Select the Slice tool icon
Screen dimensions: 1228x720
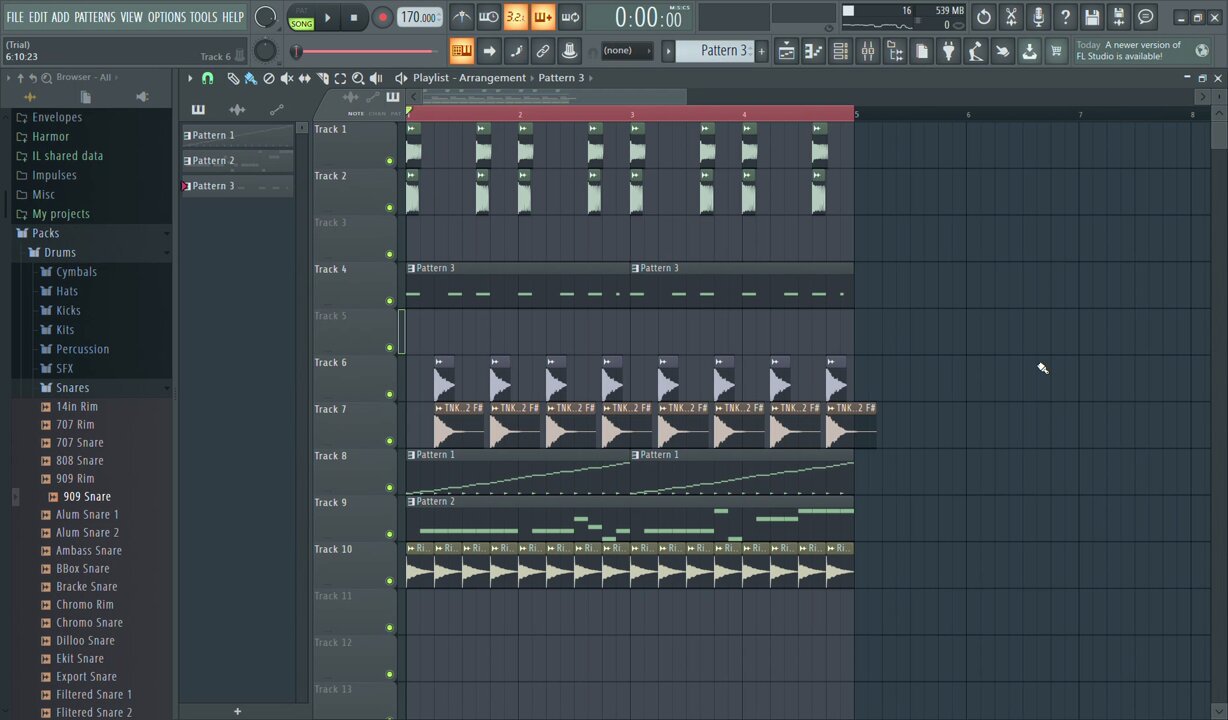pyautogui.click(x=323, y=78)
